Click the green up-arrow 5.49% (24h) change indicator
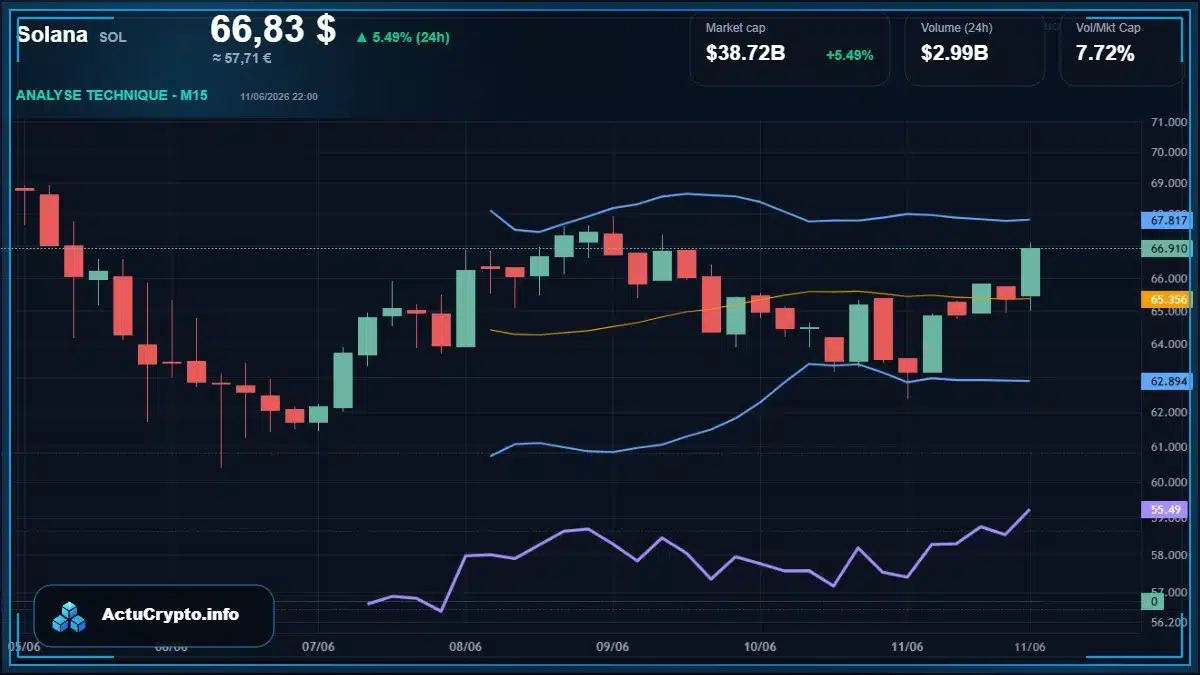The width and height of the screenshot is (1200, 675). pos(402,37)
